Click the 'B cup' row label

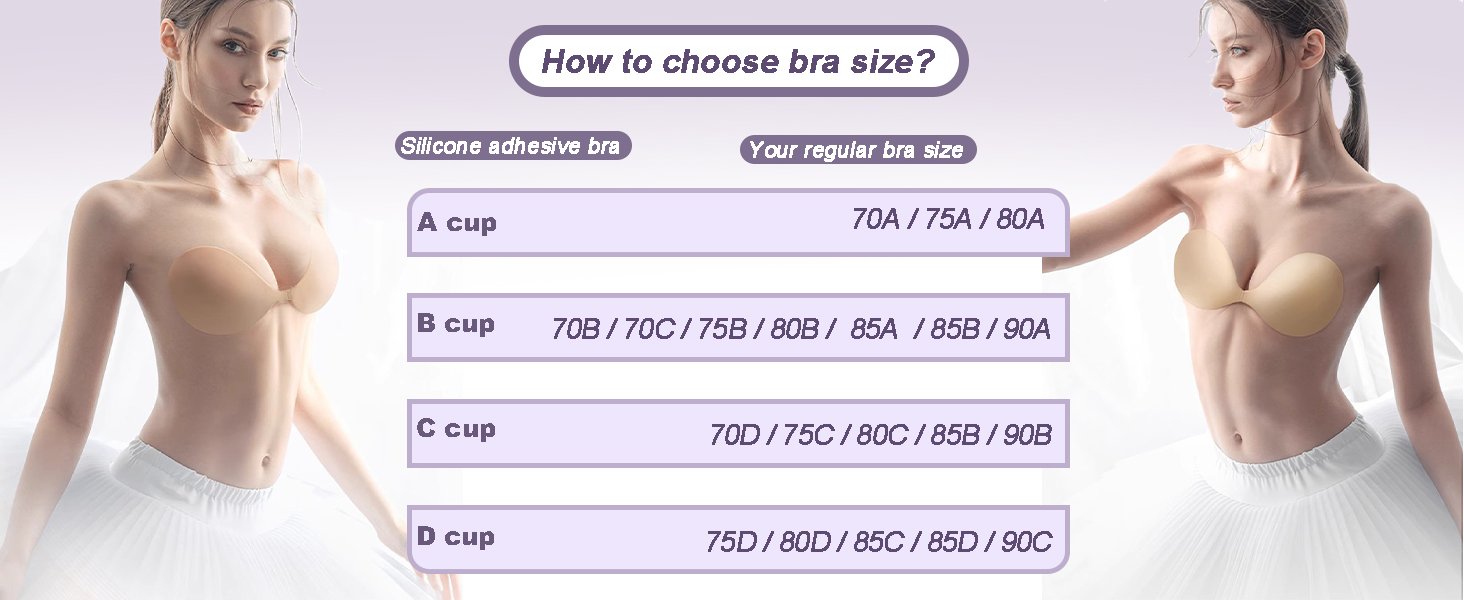click(x=456, y=324)
